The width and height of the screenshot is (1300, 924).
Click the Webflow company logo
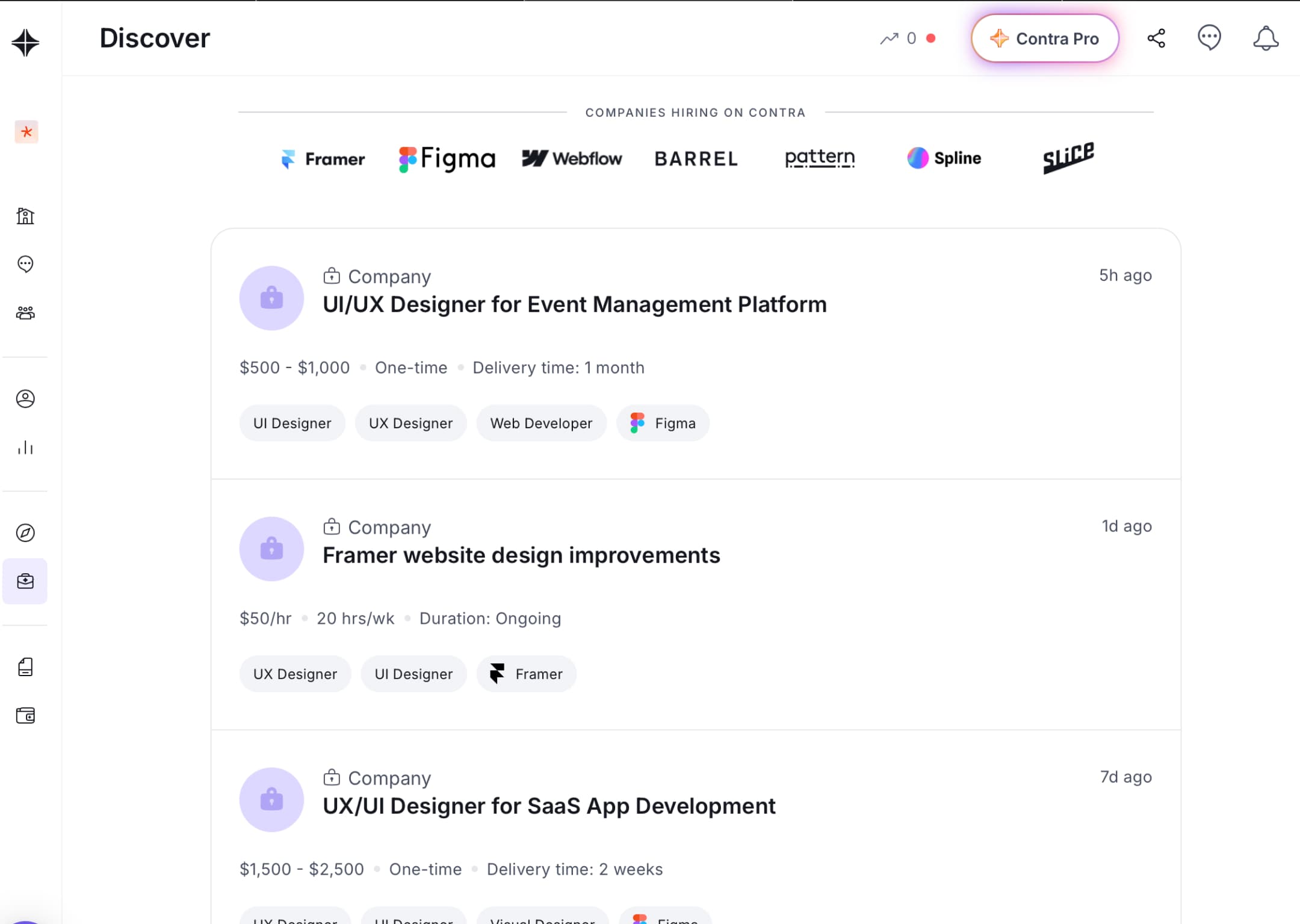tap(572, 158)
